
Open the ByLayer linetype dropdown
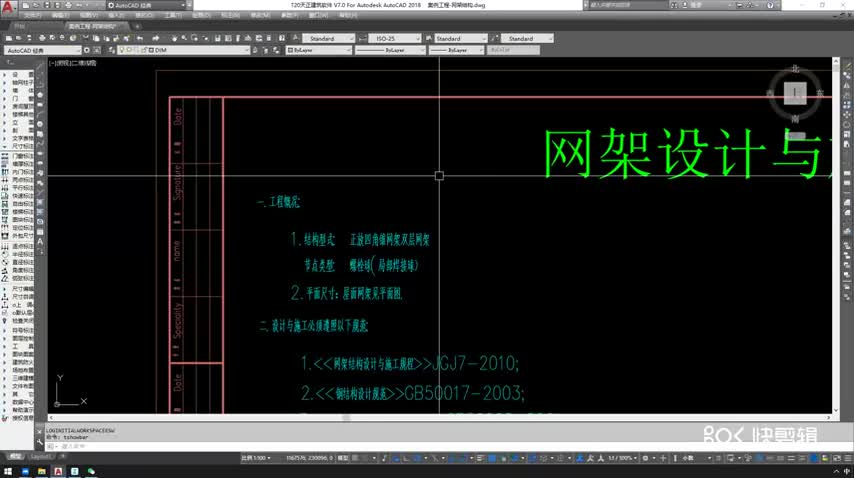point(390,50)
